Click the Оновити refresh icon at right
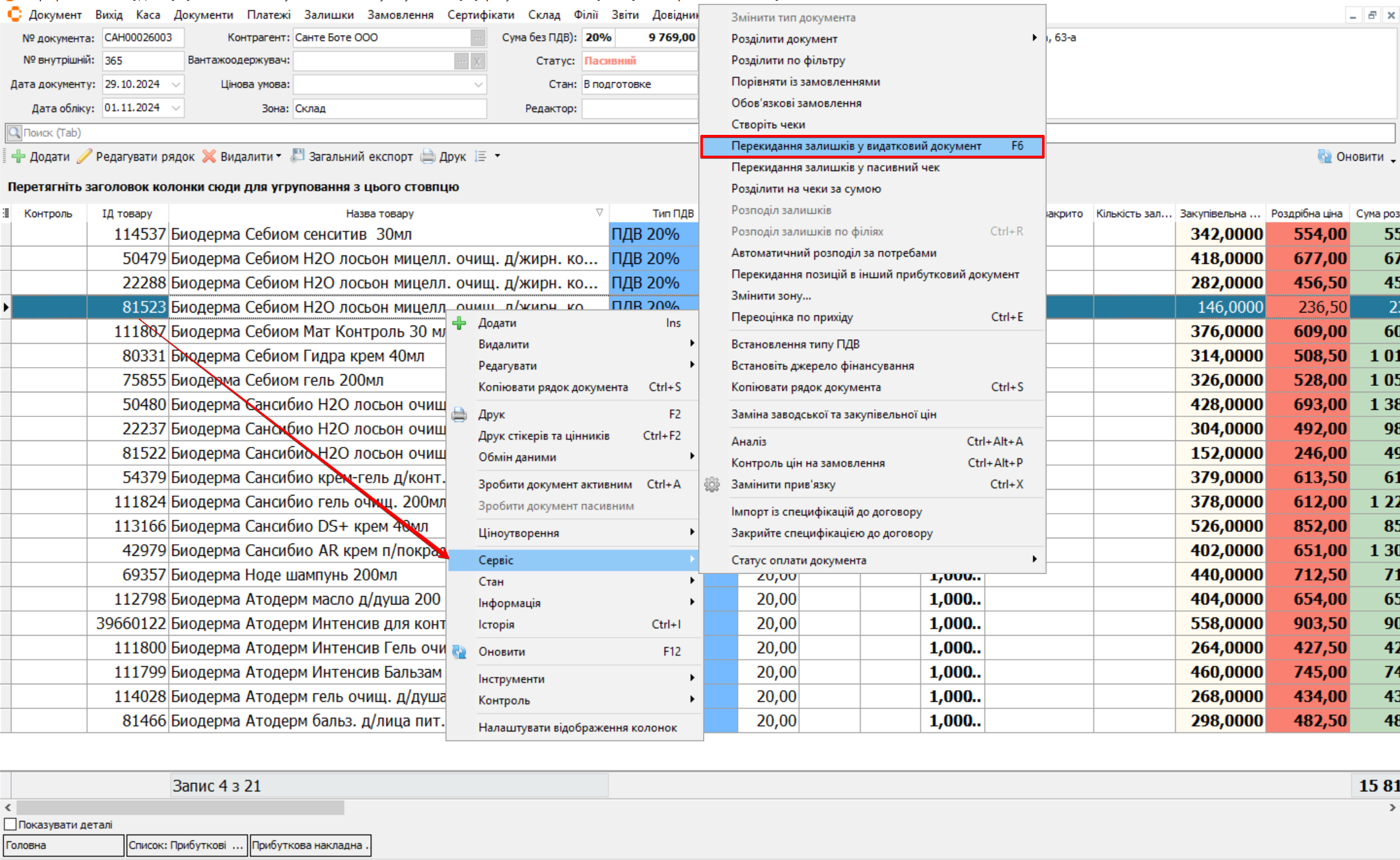This screenshot has width=1400, height=860. (1325, 156)
